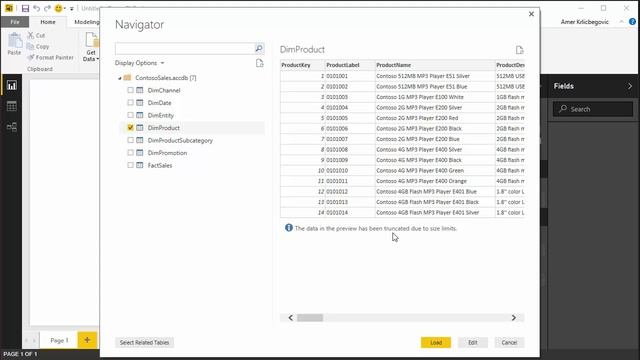Viewport: 640px width, 360px height.
Task: Click the ProductKey column header
Action: pos(302,65)
